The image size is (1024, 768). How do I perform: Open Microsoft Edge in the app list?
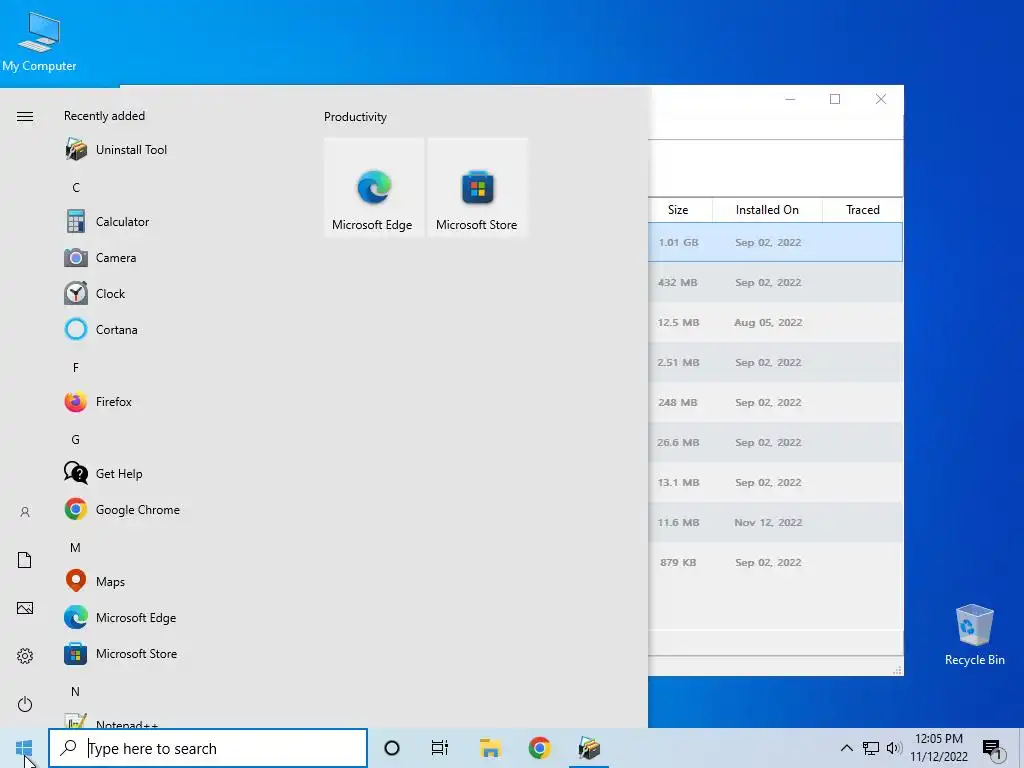[120, 617]
